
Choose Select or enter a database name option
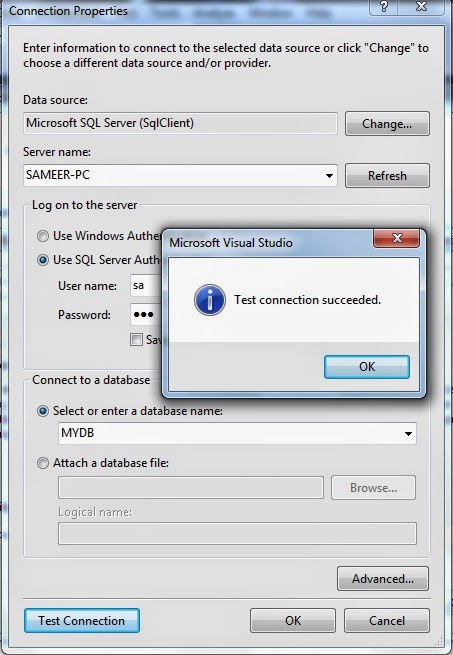[x=43, y=411]
